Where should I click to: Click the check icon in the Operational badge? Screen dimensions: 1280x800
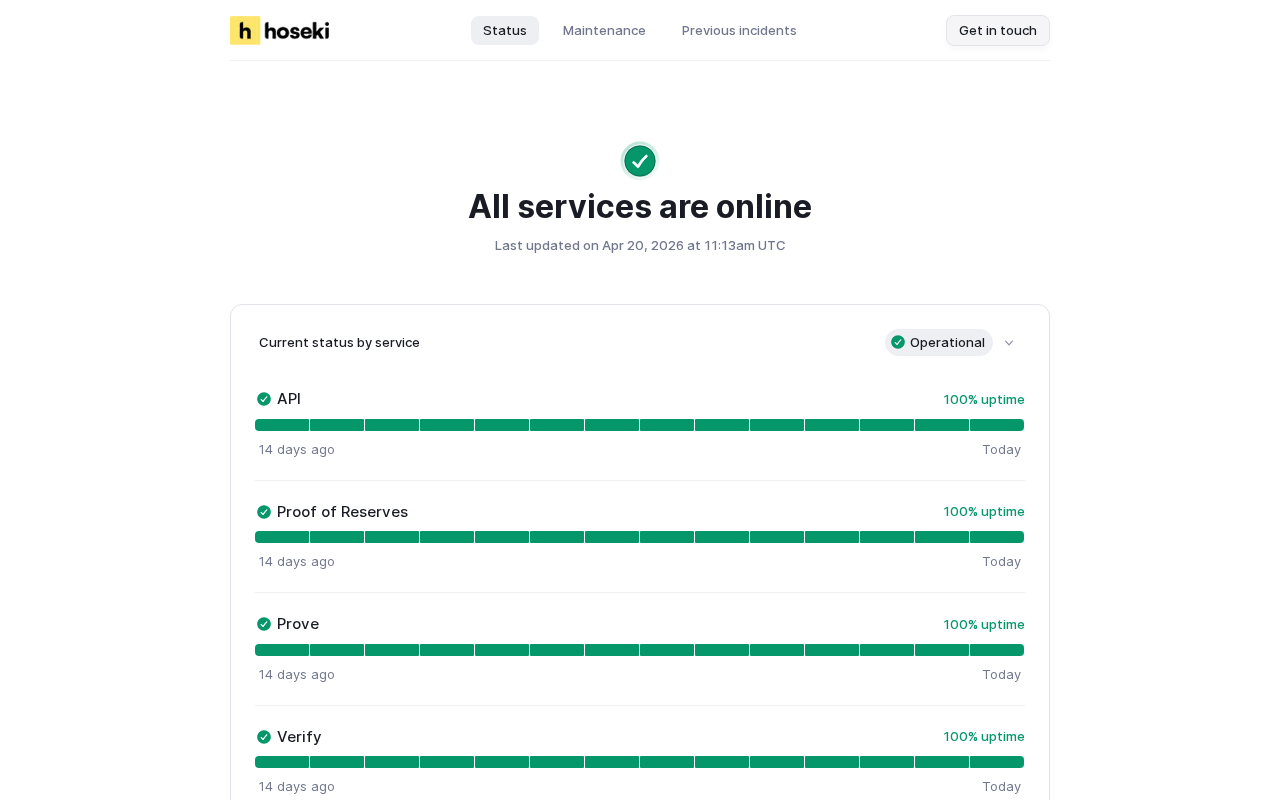898,342
